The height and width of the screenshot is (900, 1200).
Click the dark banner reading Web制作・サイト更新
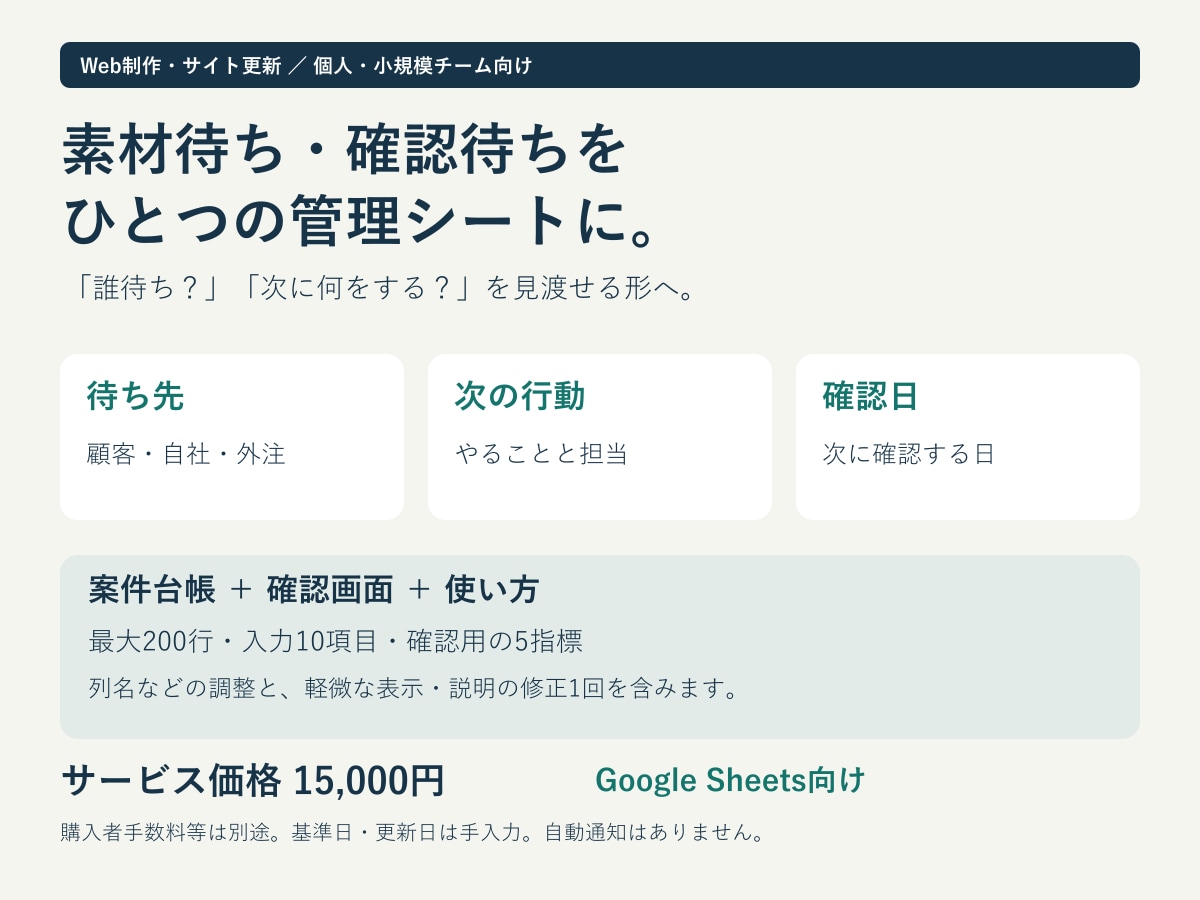click(x=600, y=65)
